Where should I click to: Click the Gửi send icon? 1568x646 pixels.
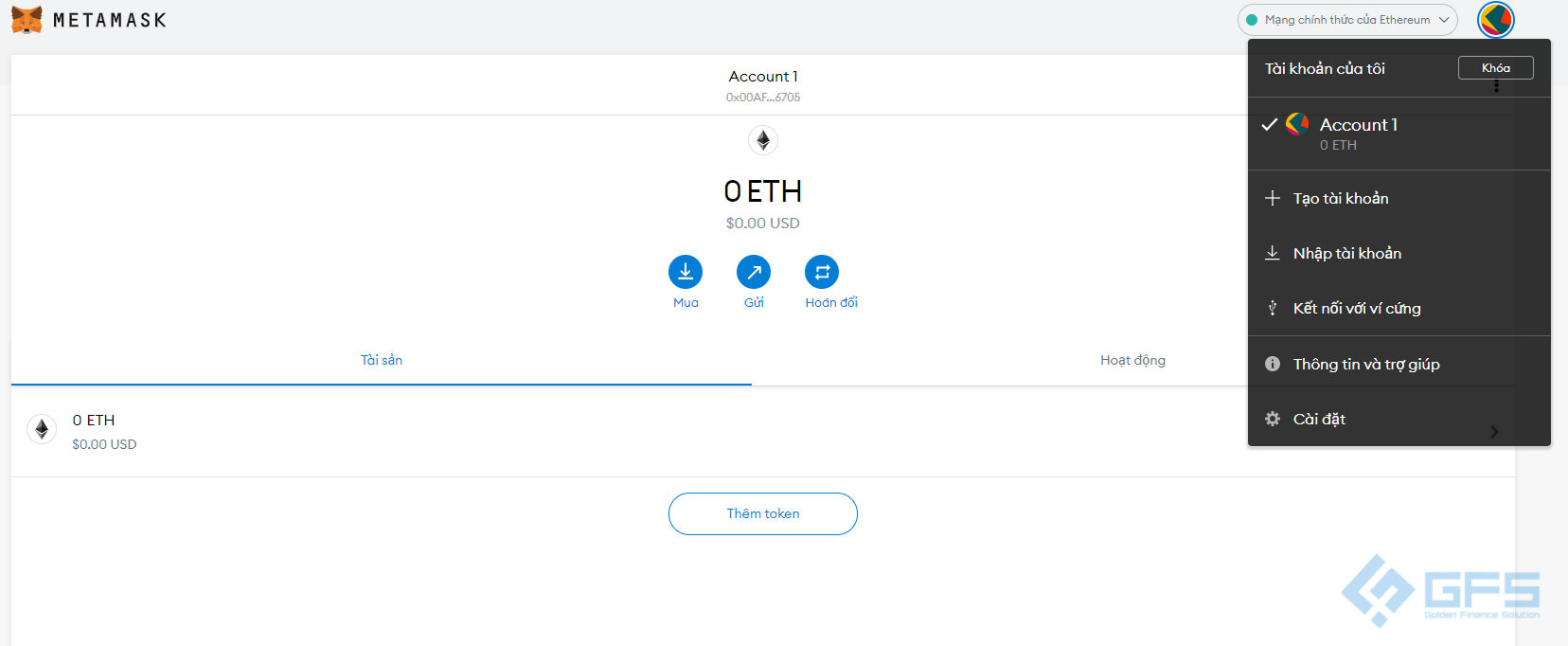click(754, 272)
